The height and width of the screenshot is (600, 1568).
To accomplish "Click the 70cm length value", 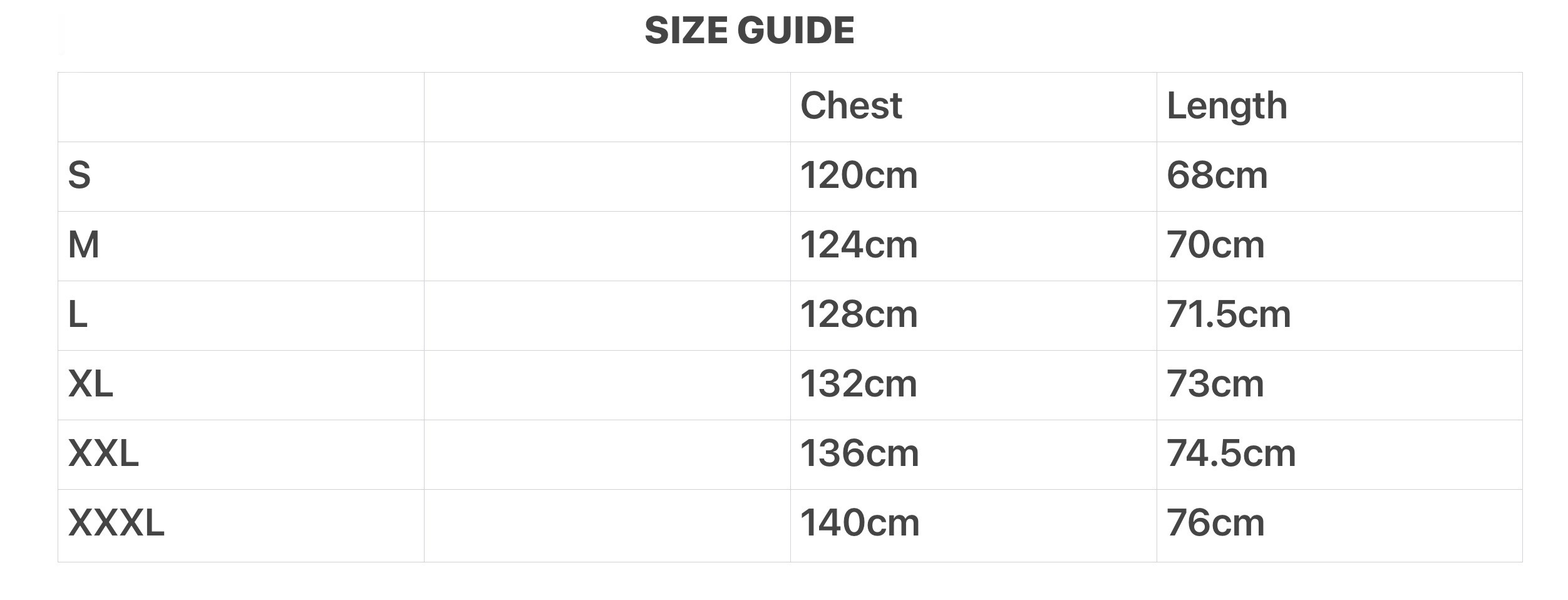I will coord(1215,245).
